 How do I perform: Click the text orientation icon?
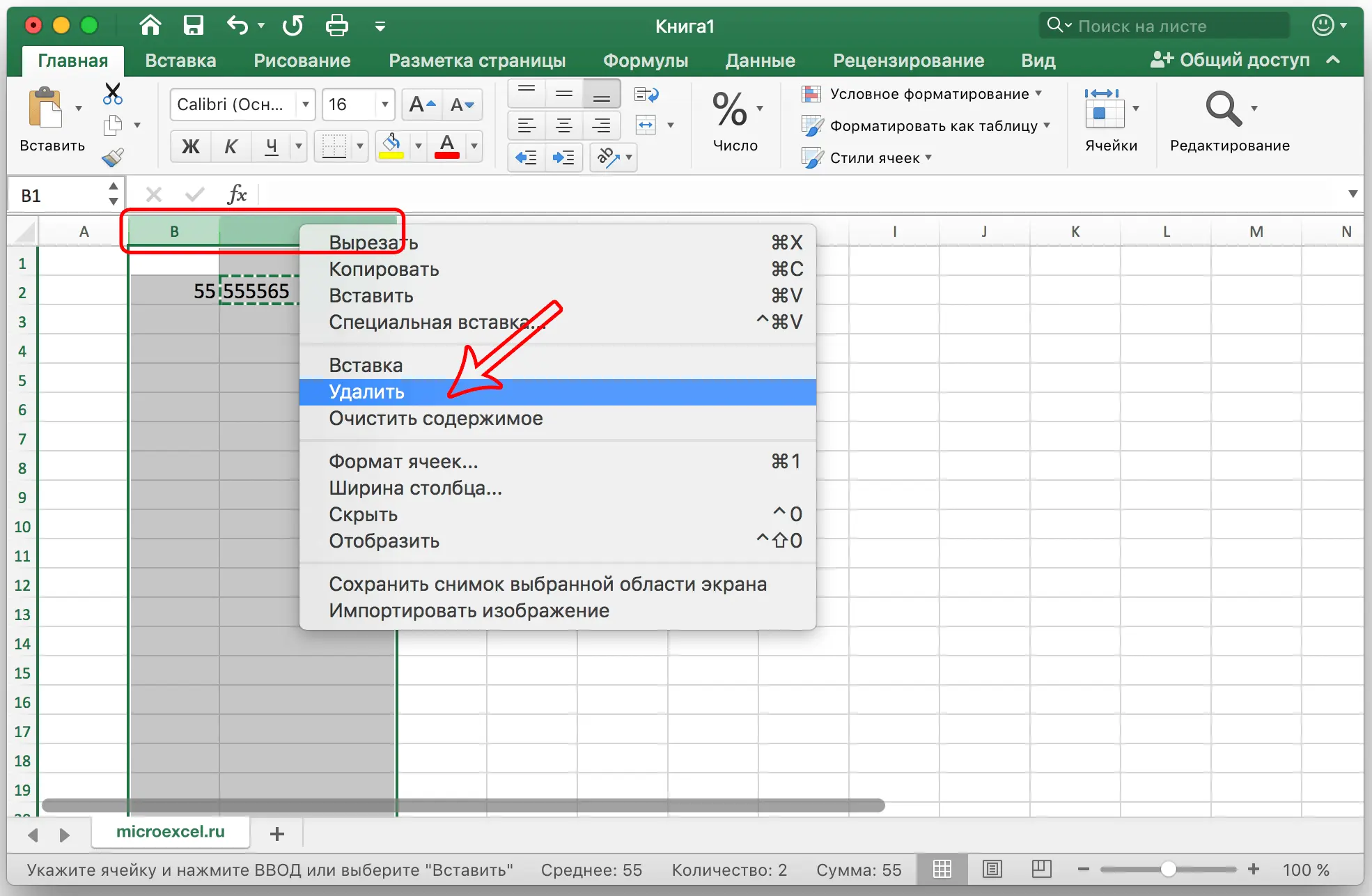tap(609, 157)
